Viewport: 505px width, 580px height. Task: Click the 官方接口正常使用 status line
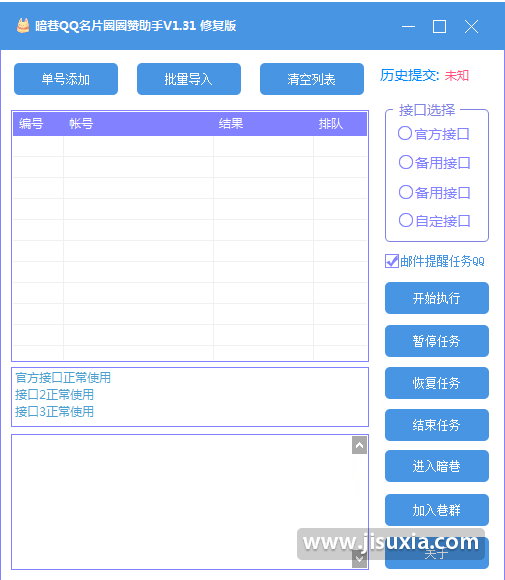tap(63, 378)
